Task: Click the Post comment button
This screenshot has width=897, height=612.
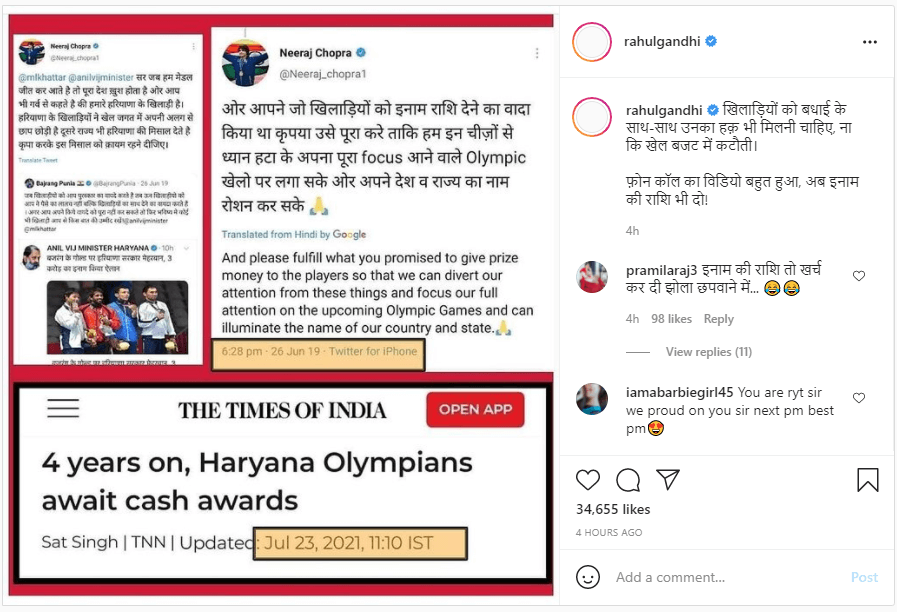Action: [864, 577]
